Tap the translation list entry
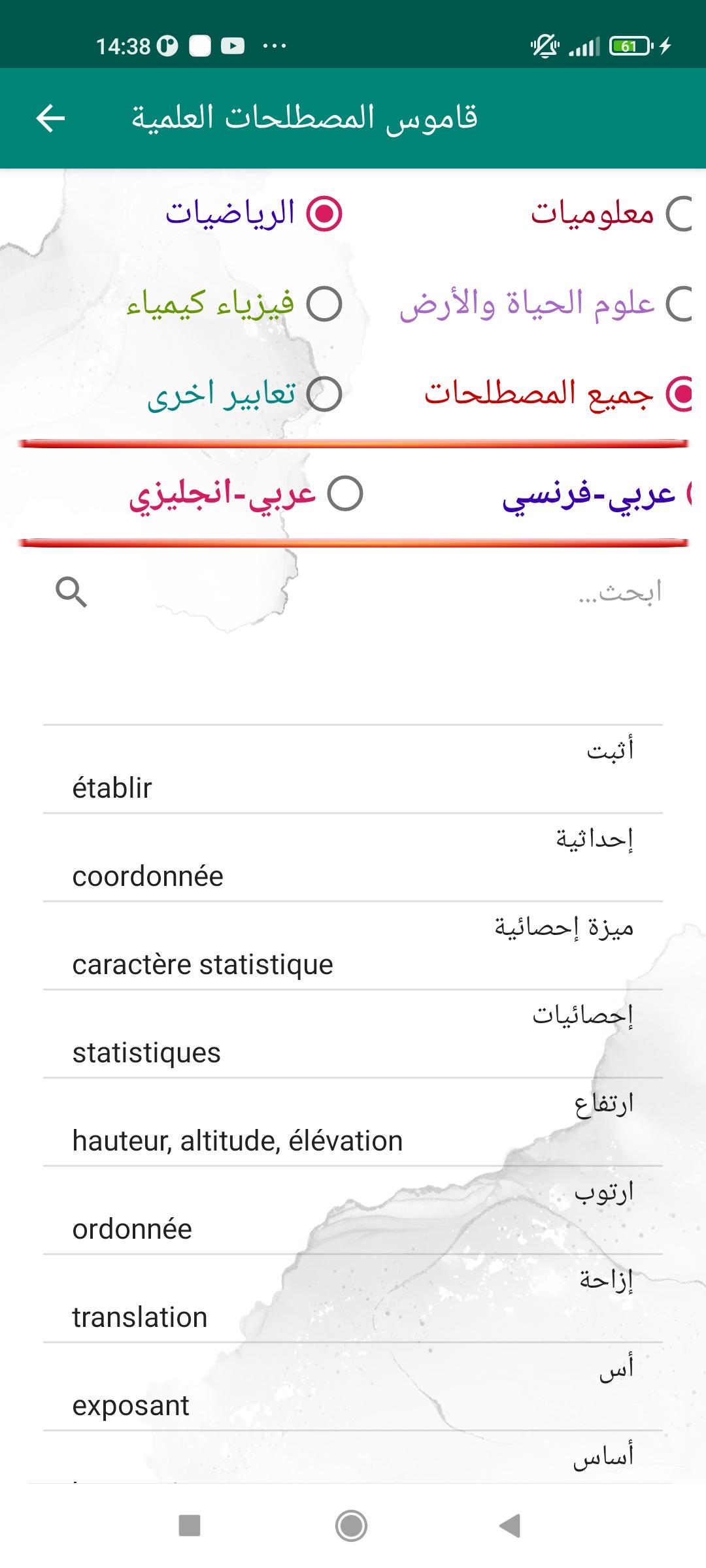Image resolution: width=706 pixels, height=1568 pixels. point(353,1299)
